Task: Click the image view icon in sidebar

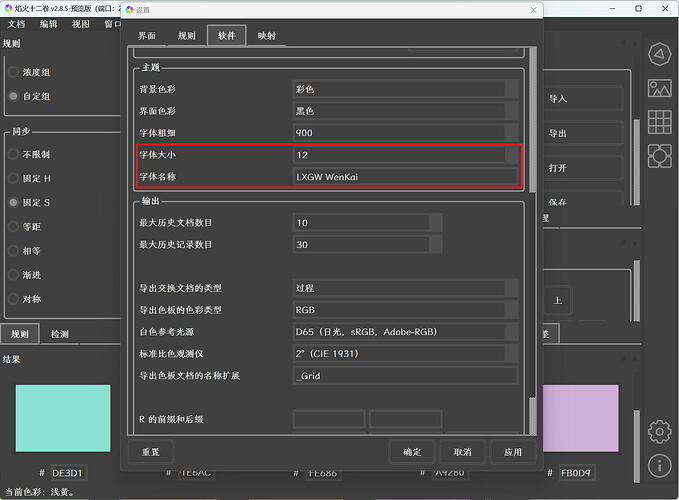Action: pyautogui.click(x=659, y=88)
